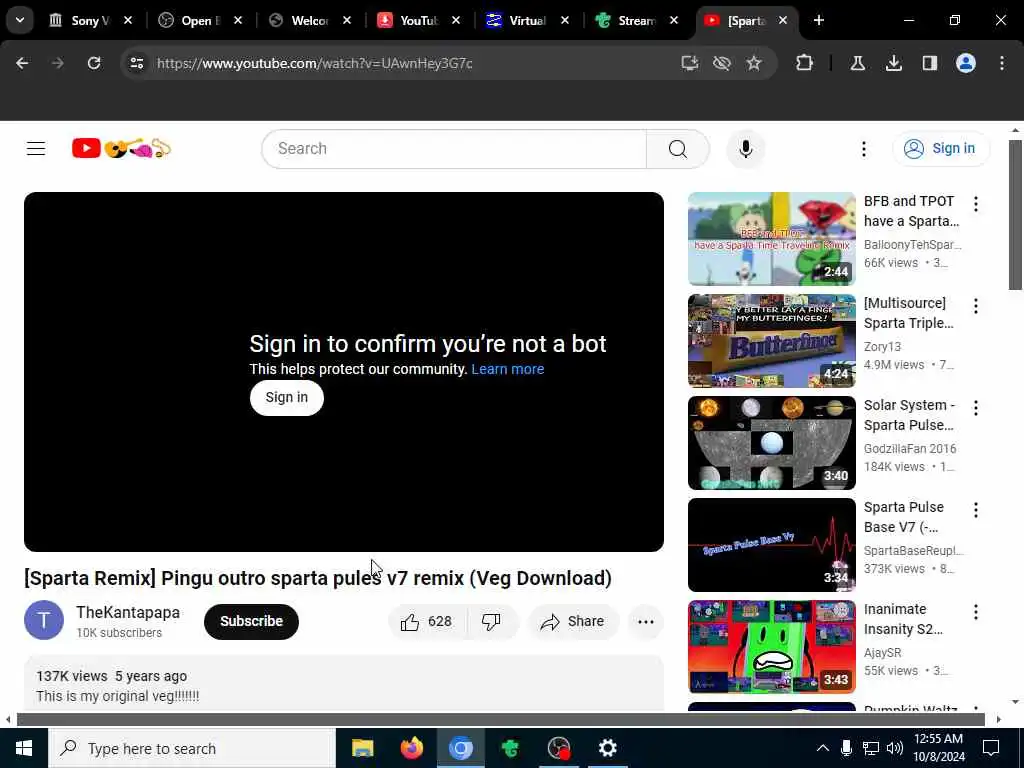This screenshot has height=768, width=1024.
Task: Open OBS Studio taskbar icon
Action: pos(559,748)
